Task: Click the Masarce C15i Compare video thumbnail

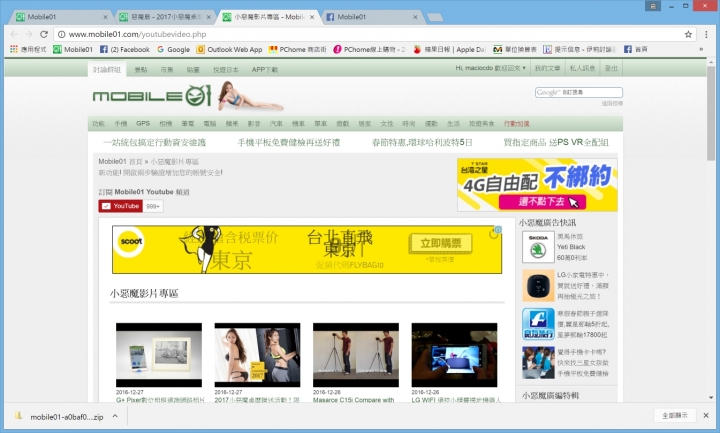Action: click(x=356, y=355)
